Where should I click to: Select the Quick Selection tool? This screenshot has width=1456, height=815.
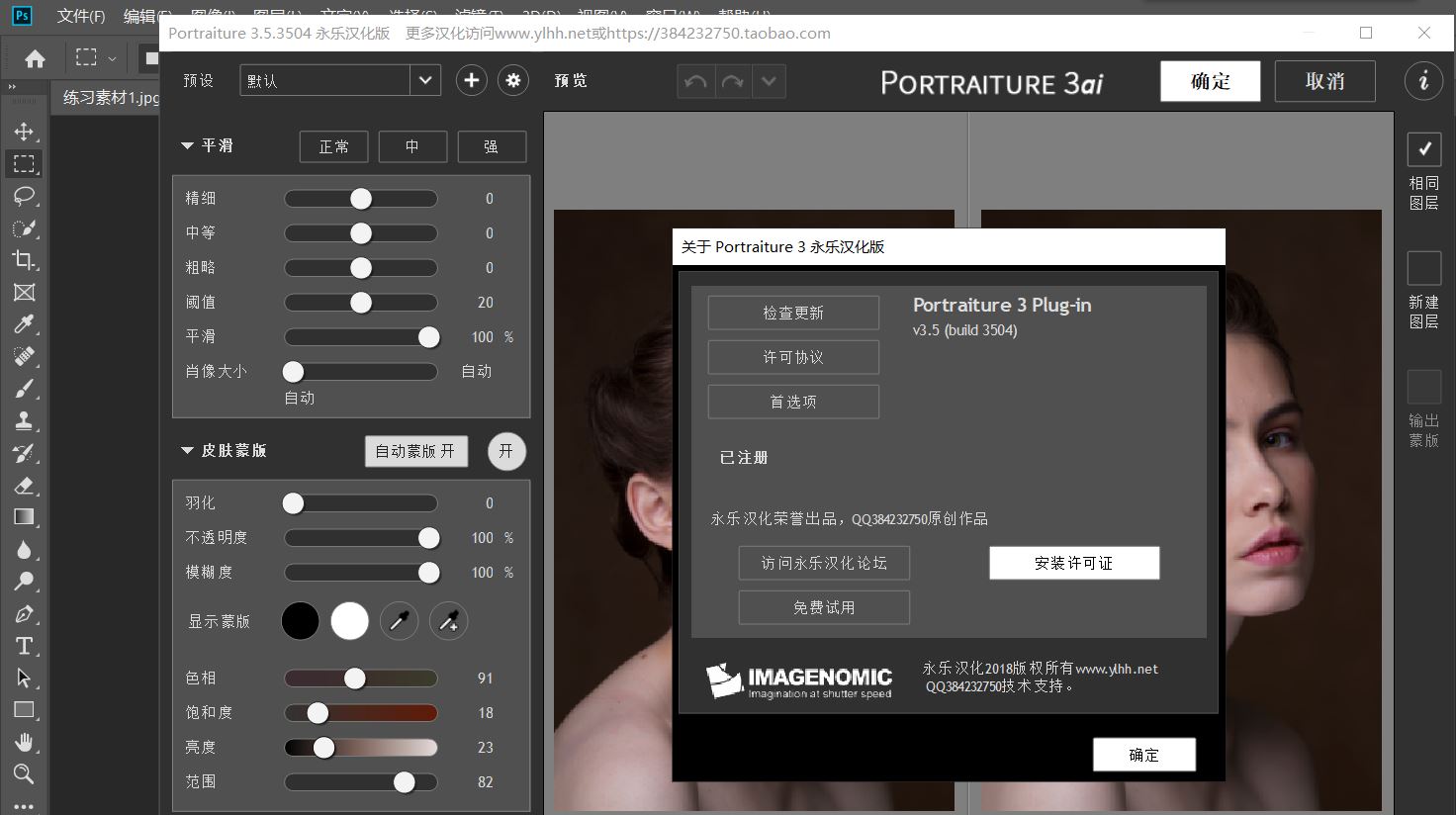pyautogui.click(x=24, y=228)
